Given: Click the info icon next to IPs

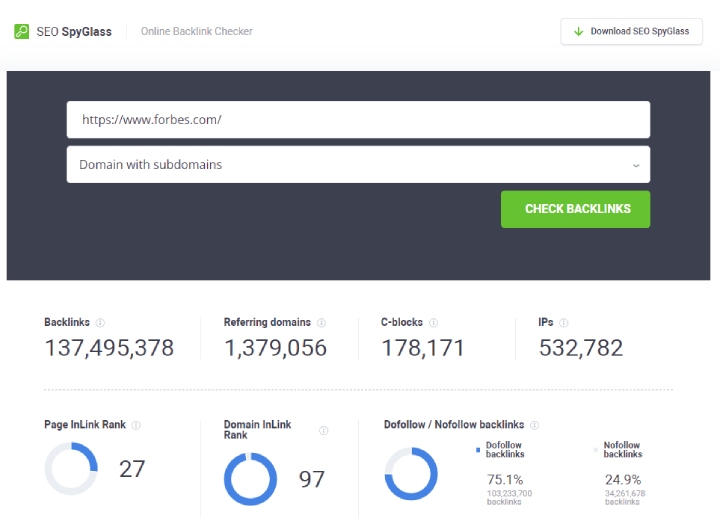Looking at the screenshot, I should pyautogui.click(x=564, y=323).
